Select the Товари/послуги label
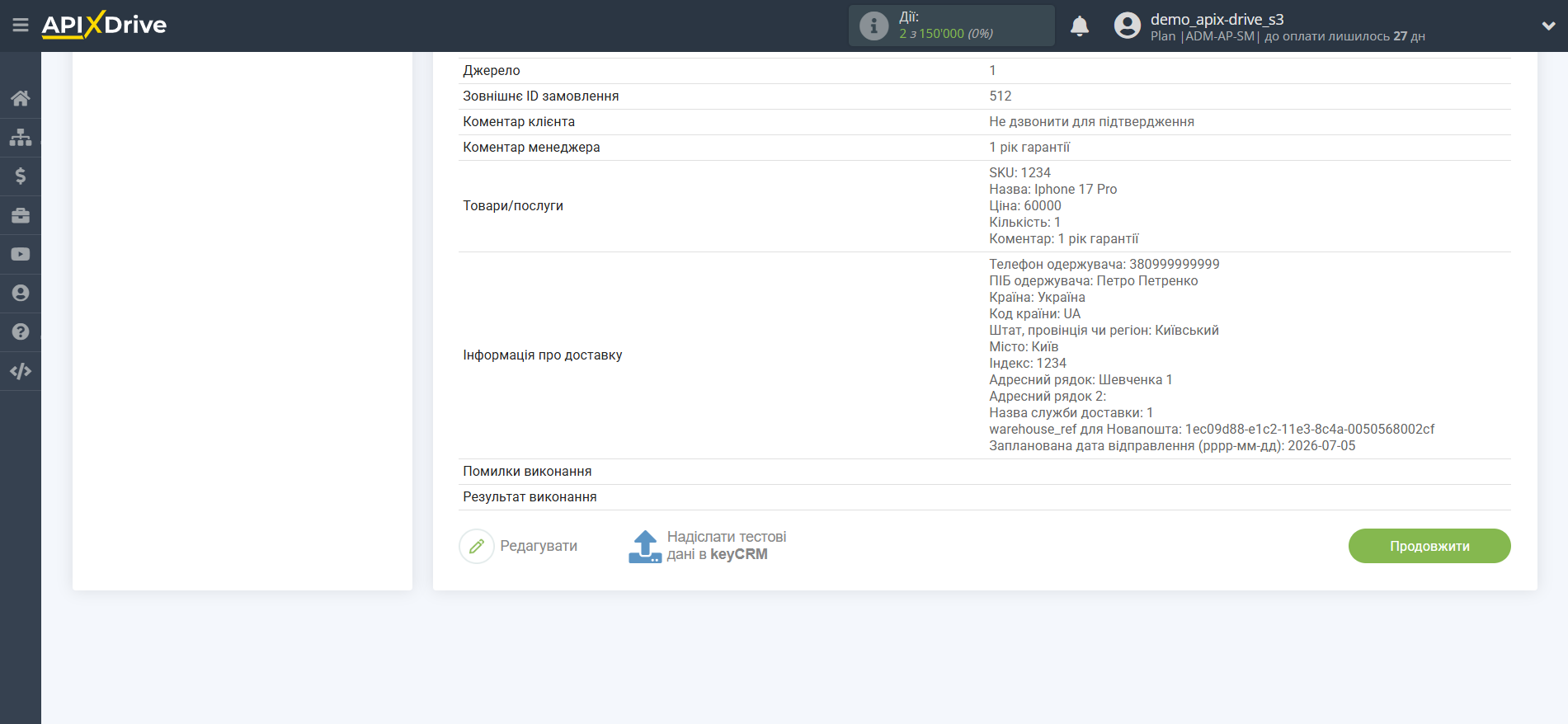 513,206
